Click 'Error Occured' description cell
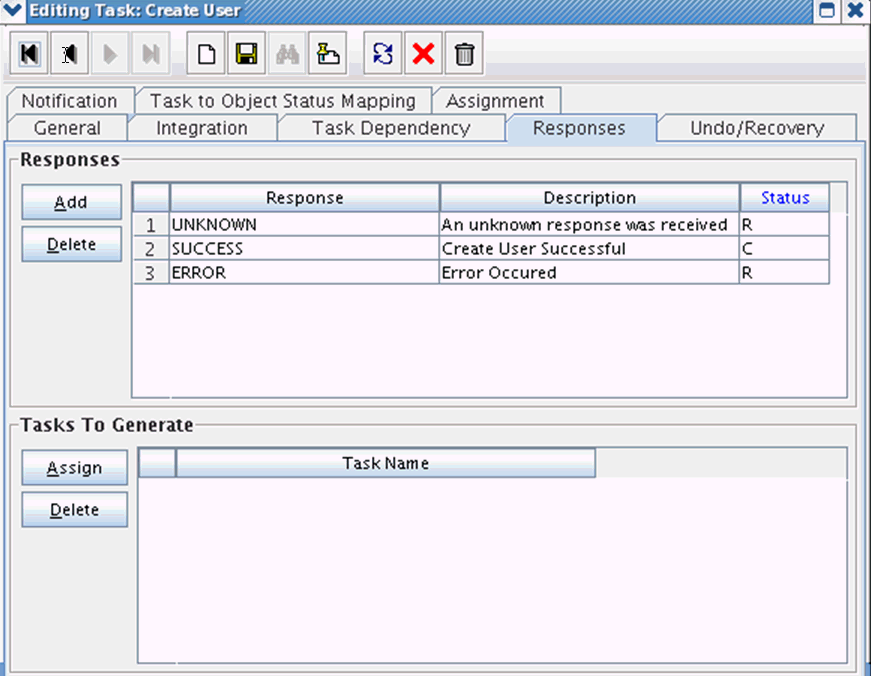 click(x=589, y=273)
